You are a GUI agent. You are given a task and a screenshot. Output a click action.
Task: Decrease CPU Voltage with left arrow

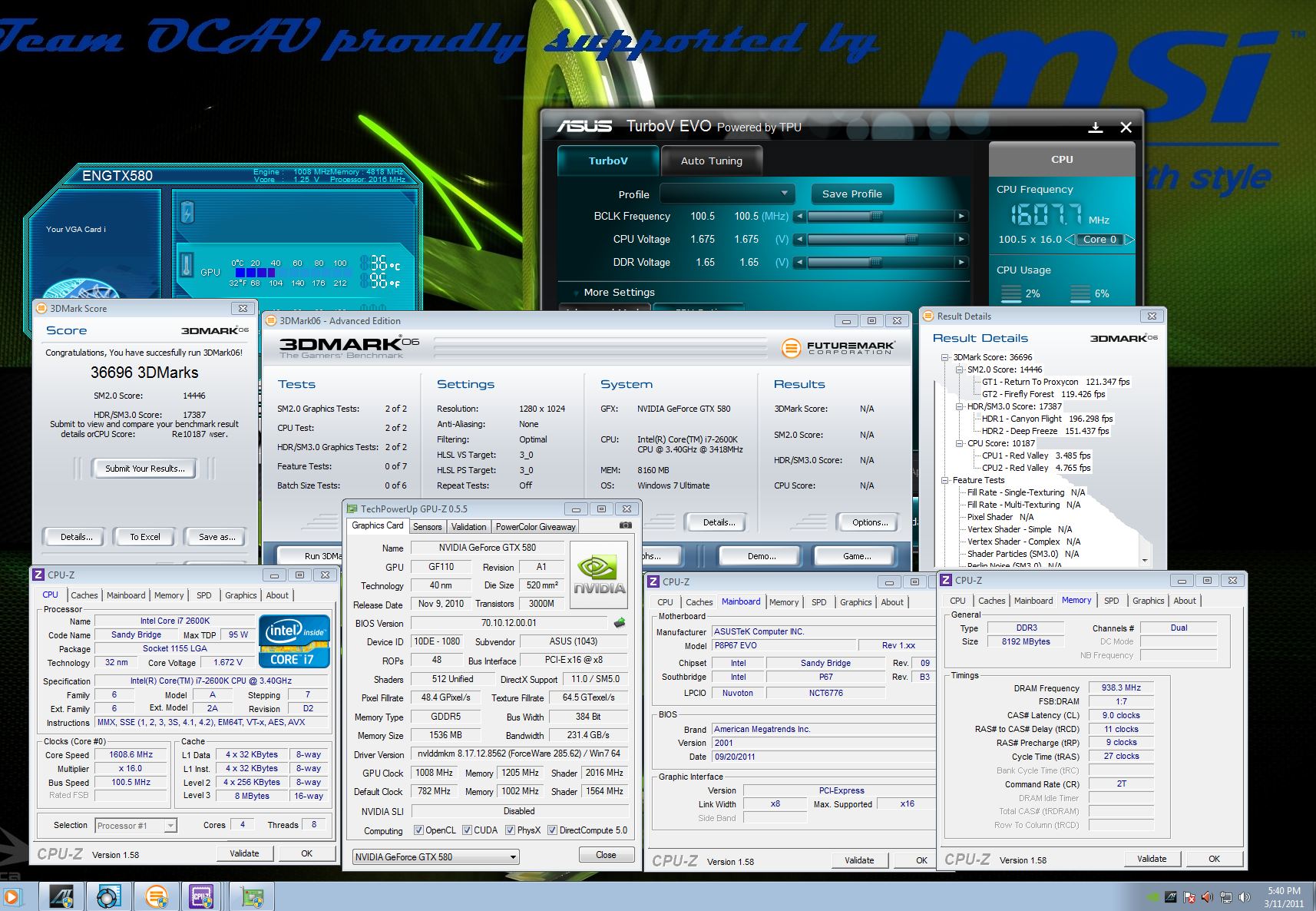(x=799, y=240)
